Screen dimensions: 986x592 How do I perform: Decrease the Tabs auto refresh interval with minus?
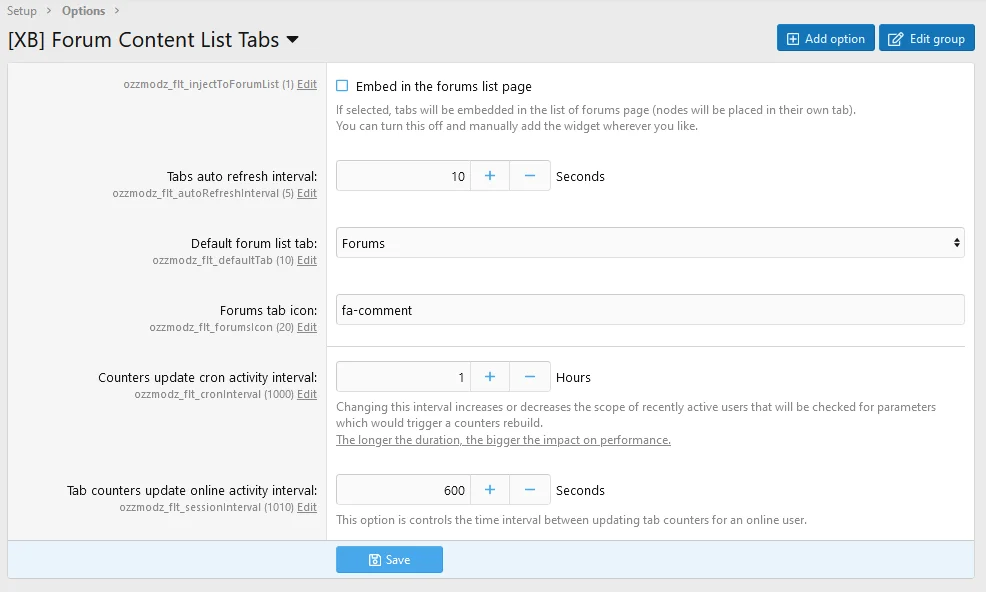(530, 176)
